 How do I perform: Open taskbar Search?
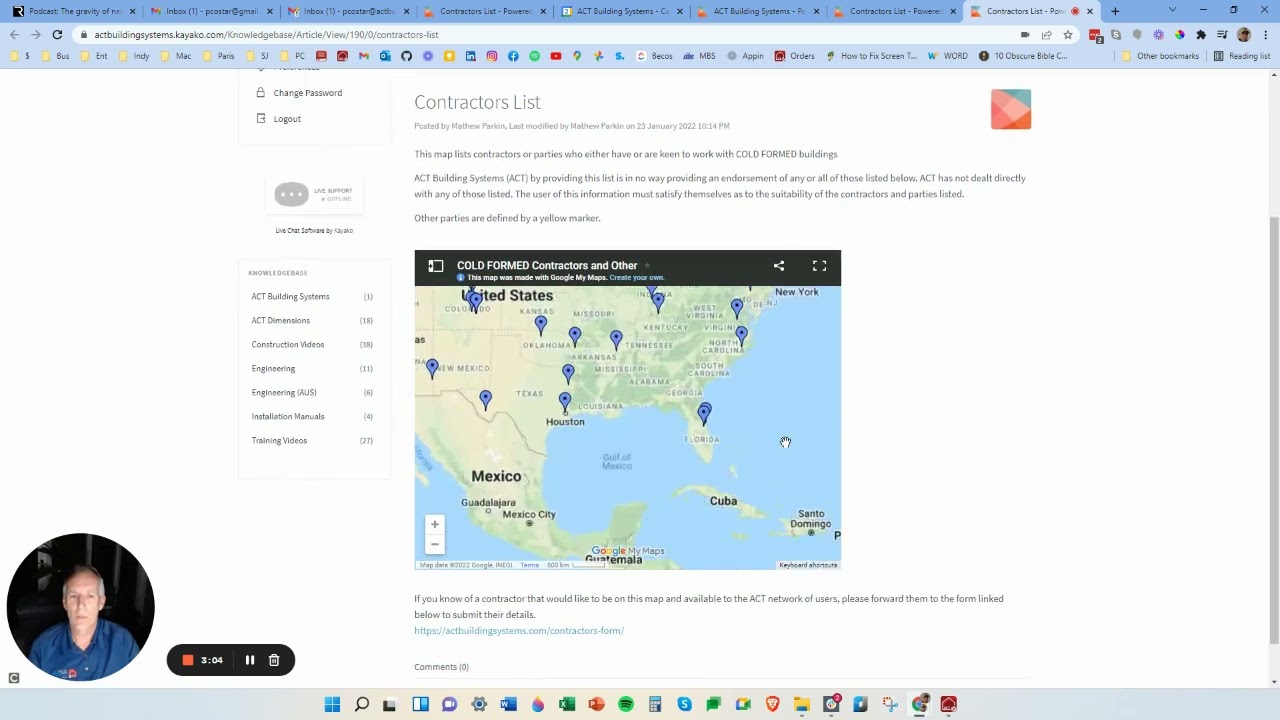click(x=361, y=704)
